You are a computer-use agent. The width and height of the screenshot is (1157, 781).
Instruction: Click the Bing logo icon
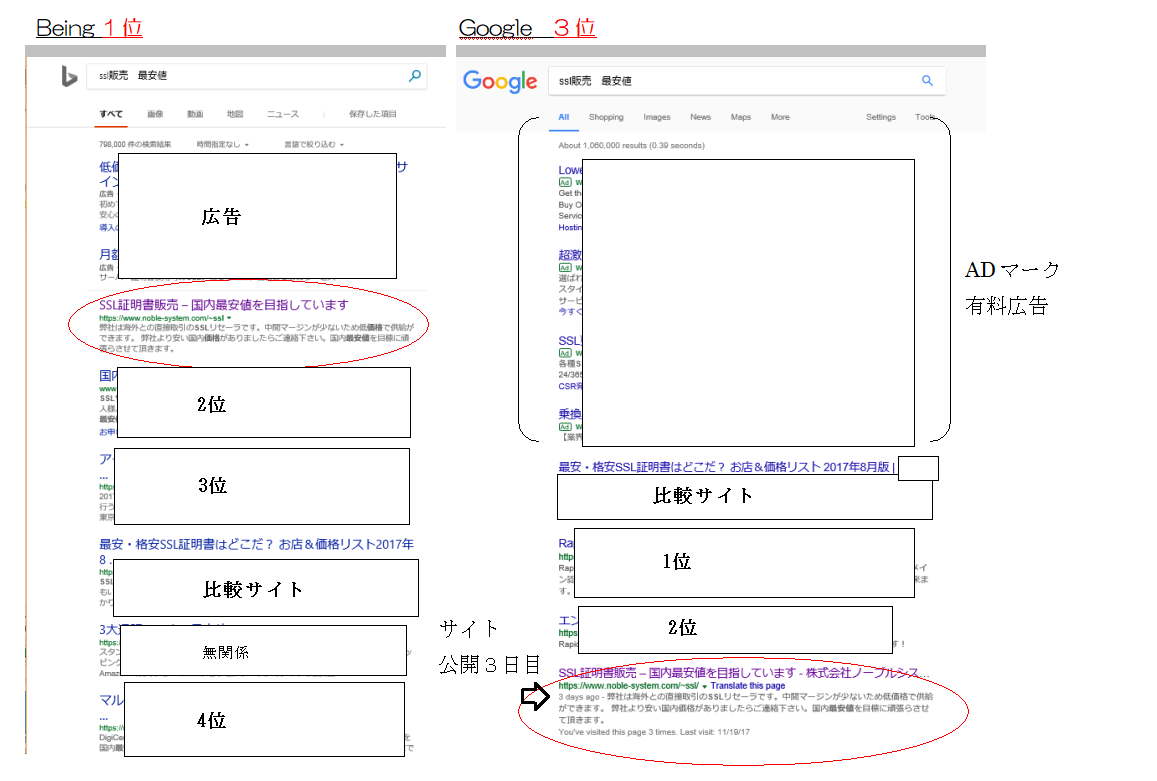click(70, 76)
